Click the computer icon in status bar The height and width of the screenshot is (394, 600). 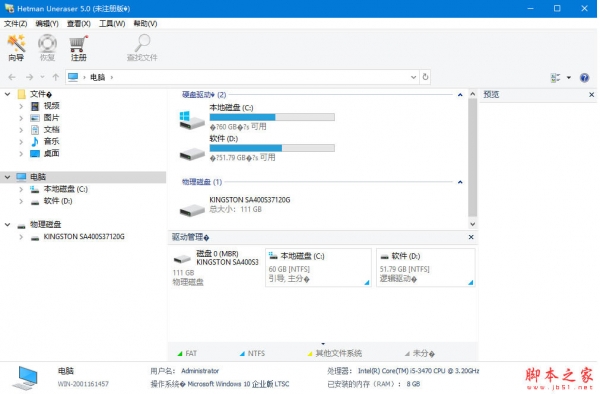point(25,378)
